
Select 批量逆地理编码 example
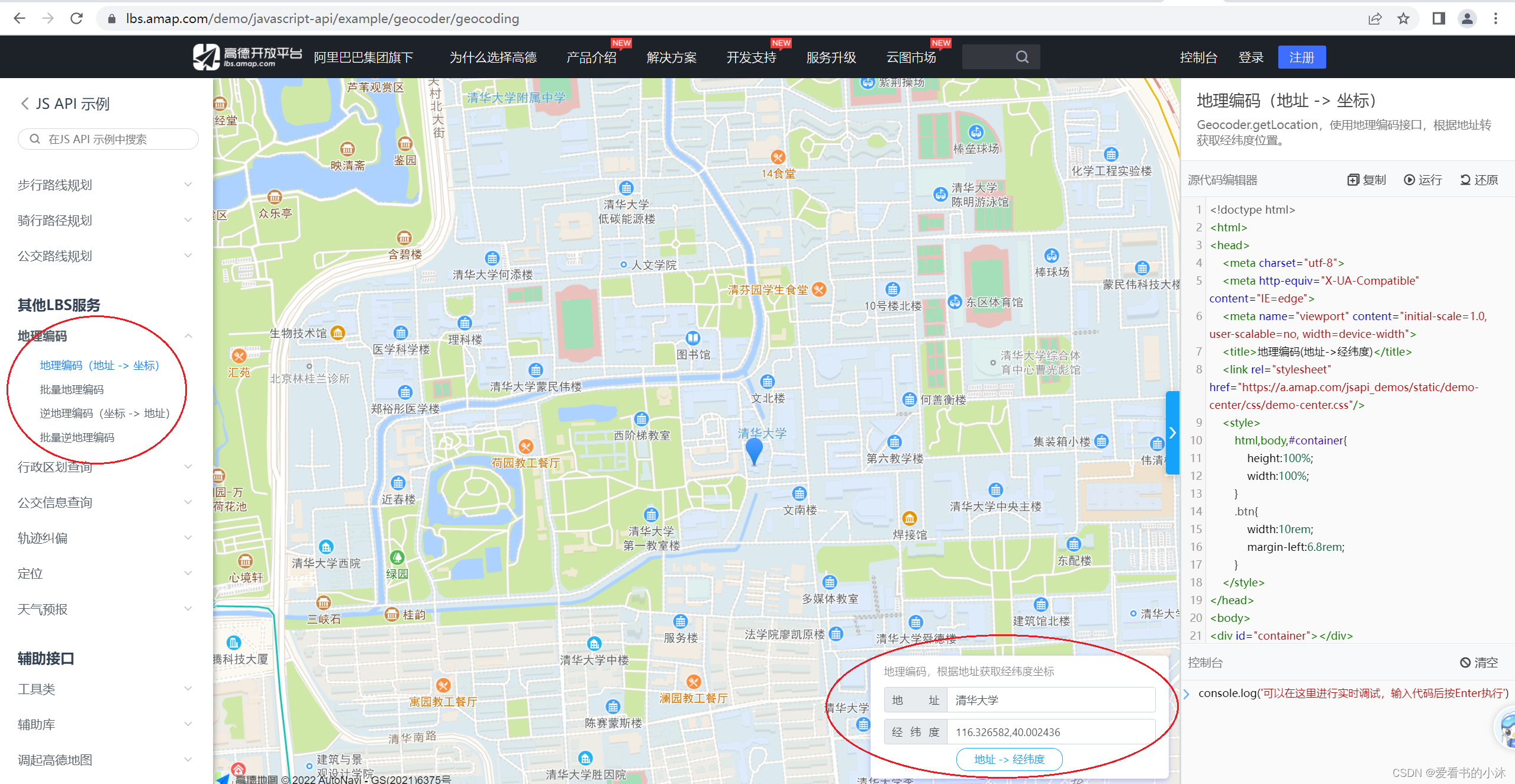click(77, 437)
